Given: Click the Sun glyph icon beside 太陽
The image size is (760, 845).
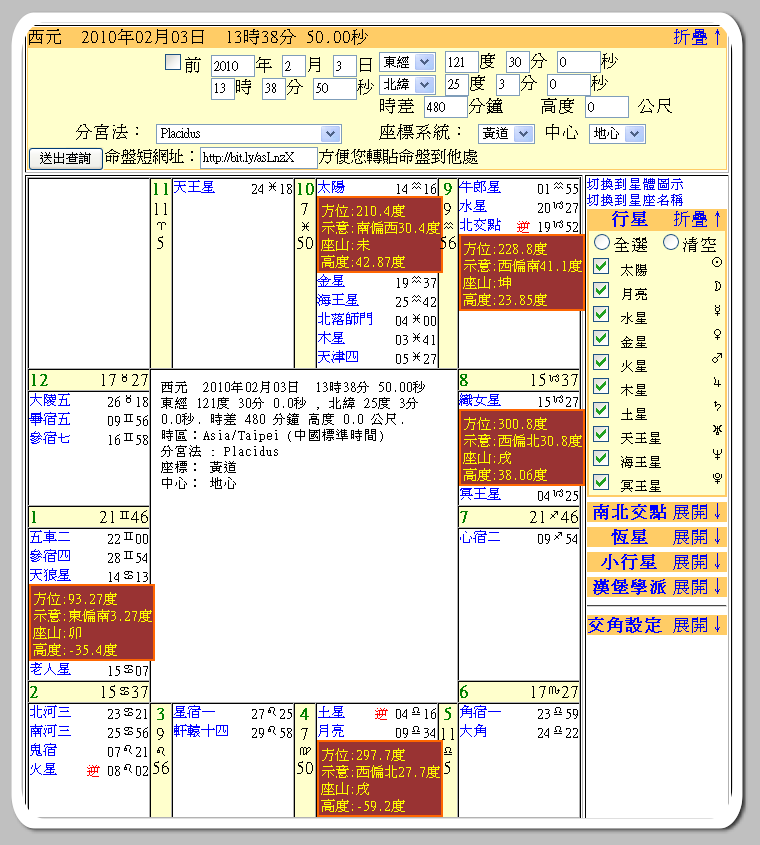Looking at the screenshot, I should click(x=715, y=263).
